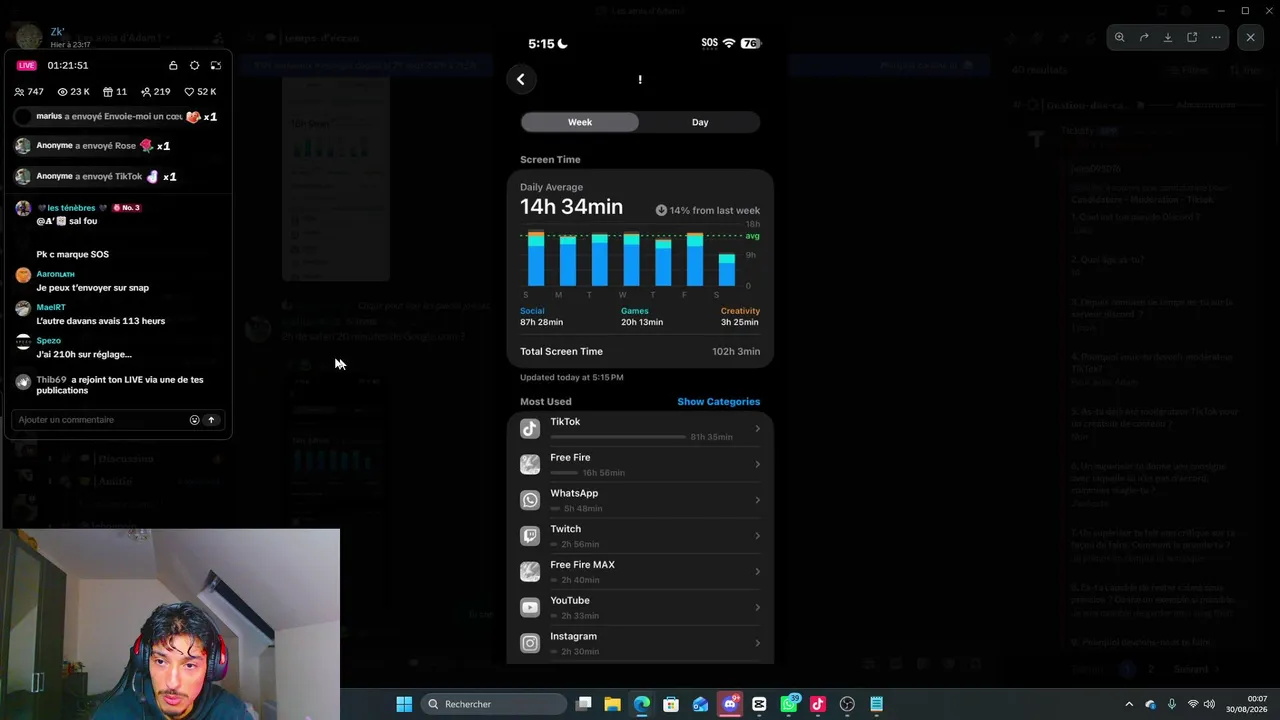Viewport: 1280px width, 720px height.
Task: Open the three-dot more options menu
Action: [x=1216, y=38]
